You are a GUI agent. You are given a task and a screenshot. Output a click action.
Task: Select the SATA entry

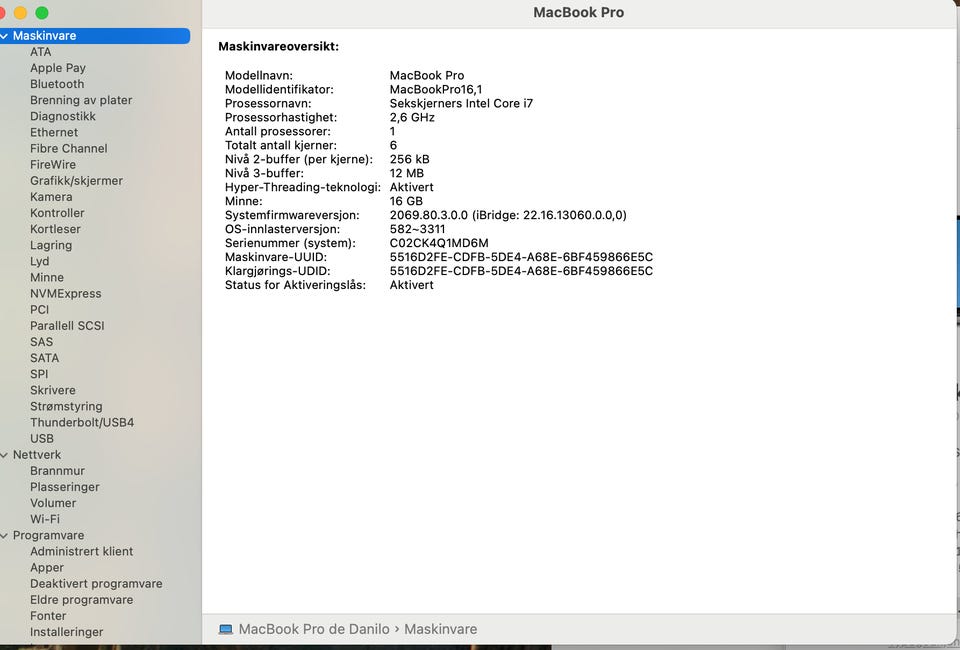click(x=44, y=358)
